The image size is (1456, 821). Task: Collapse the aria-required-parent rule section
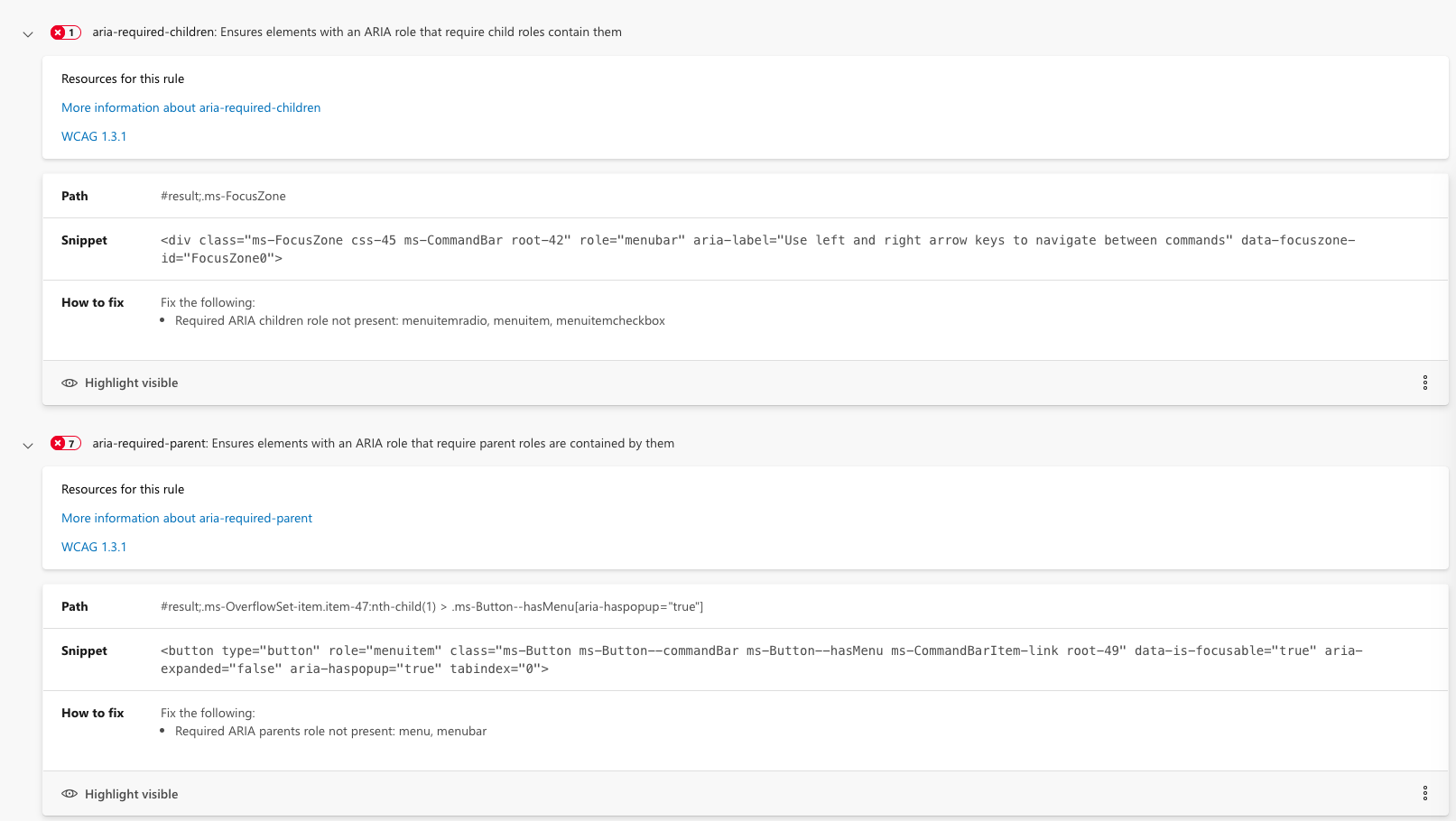[x=27, y=445]
